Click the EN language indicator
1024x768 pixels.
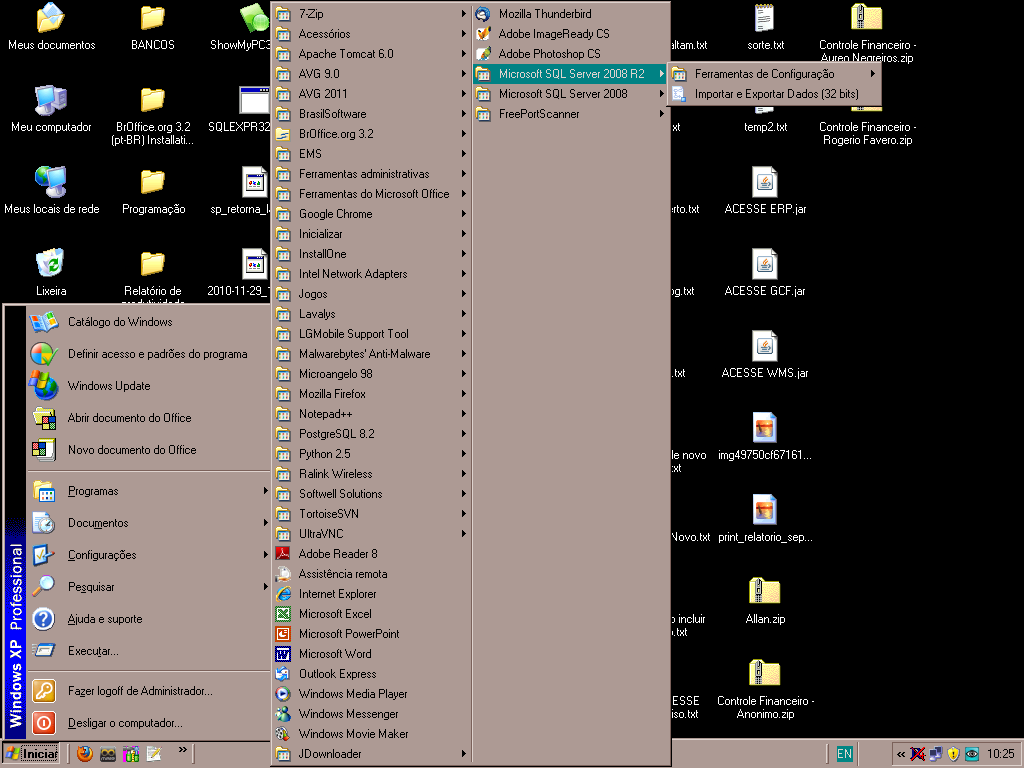click(x=844, y=754)
